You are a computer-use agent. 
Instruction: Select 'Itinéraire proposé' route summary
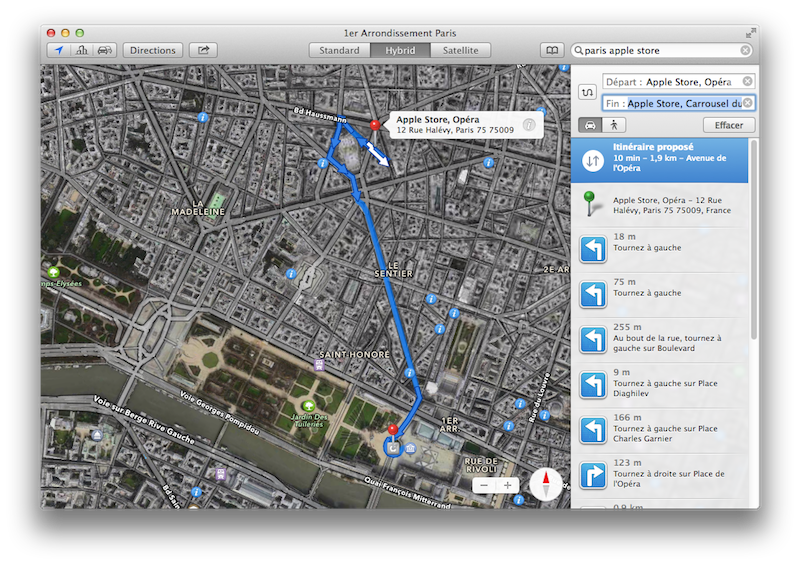pos(659,160)
